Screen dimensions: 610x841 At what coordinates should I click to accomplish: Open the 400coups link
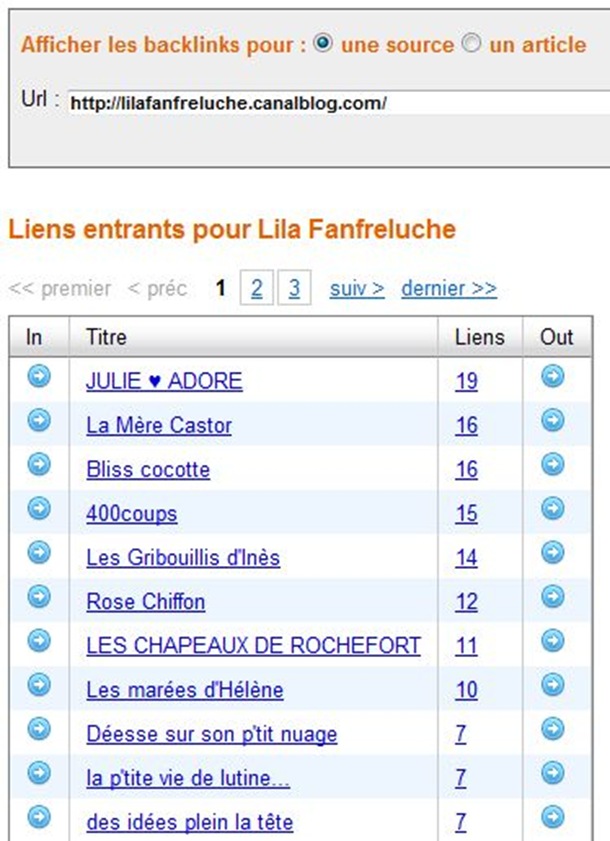pyautogui.click(x=131, y=514)
